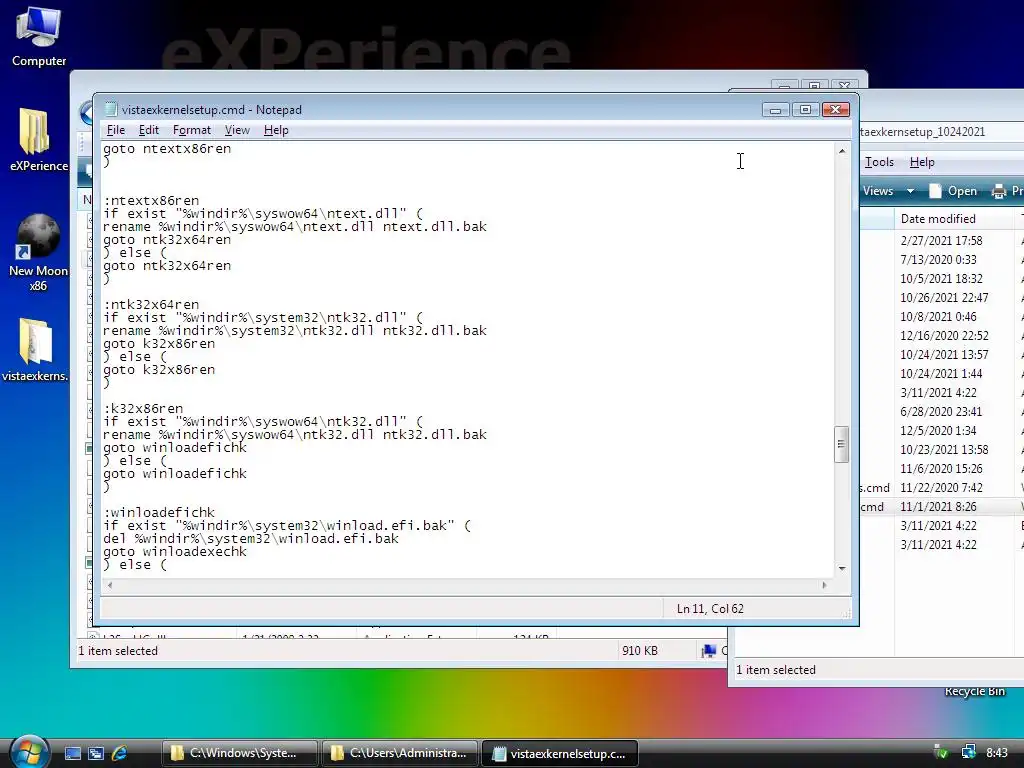The image size is (1024, 768).
Task: Select the row dated 11/22/2020 7:42
Action: pyautogui.click(x=941, y=487)
